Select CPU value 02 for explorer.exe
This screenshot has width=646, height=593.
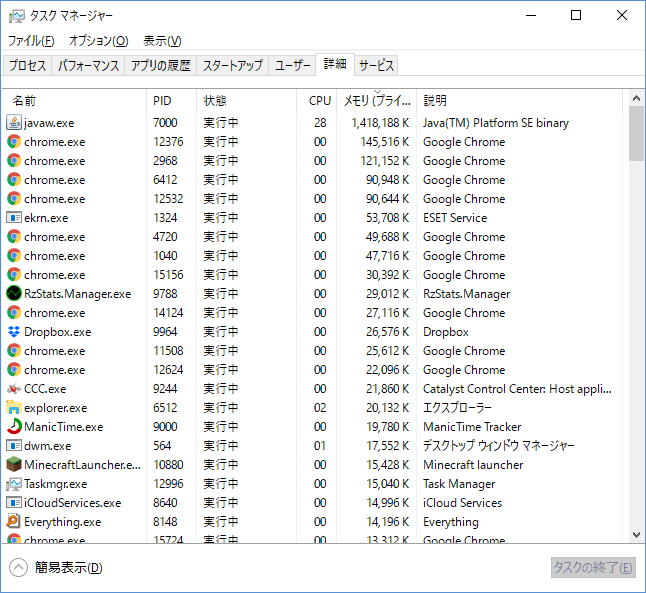point(320,408)
